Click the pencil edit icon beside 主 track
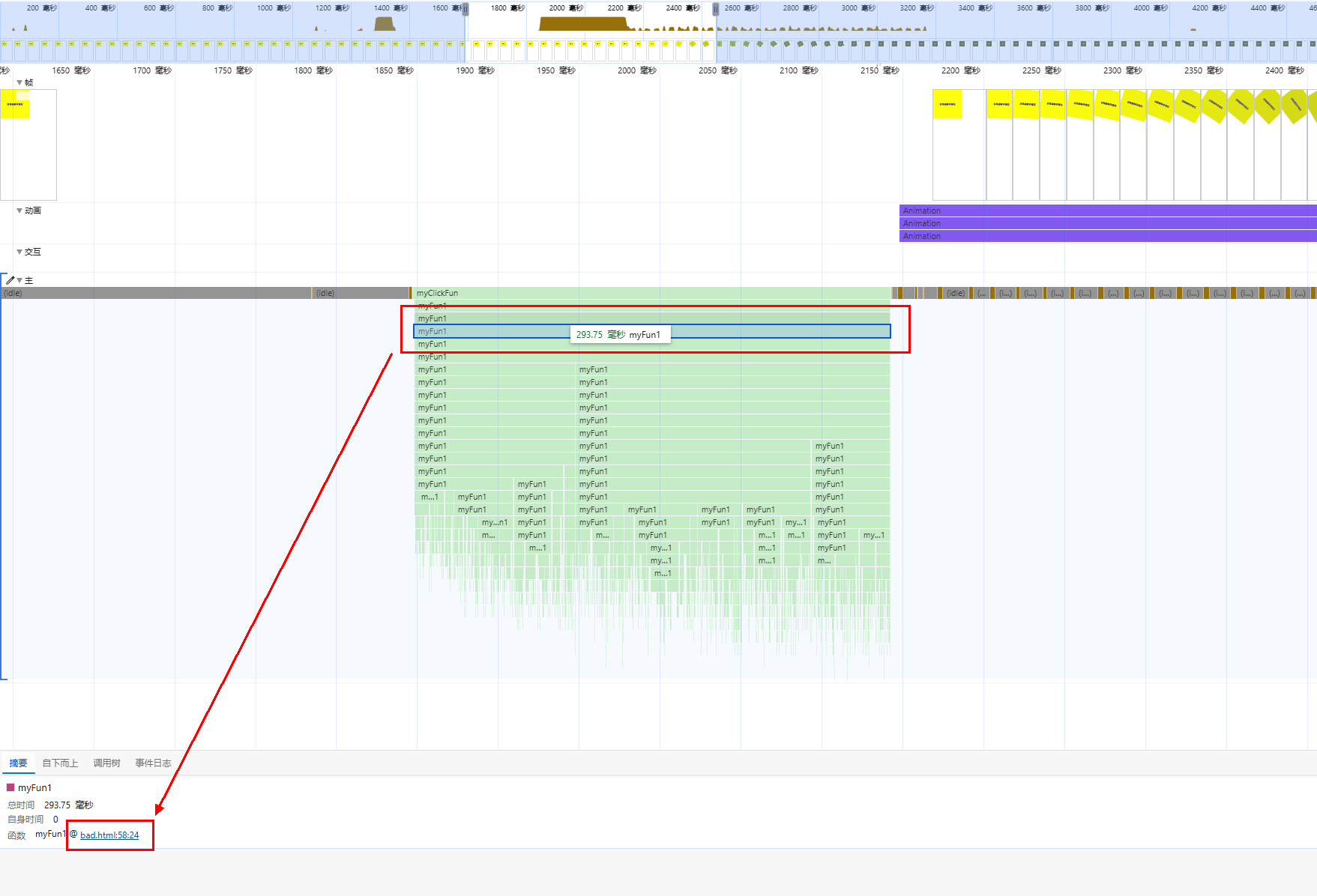 point(10,280)
